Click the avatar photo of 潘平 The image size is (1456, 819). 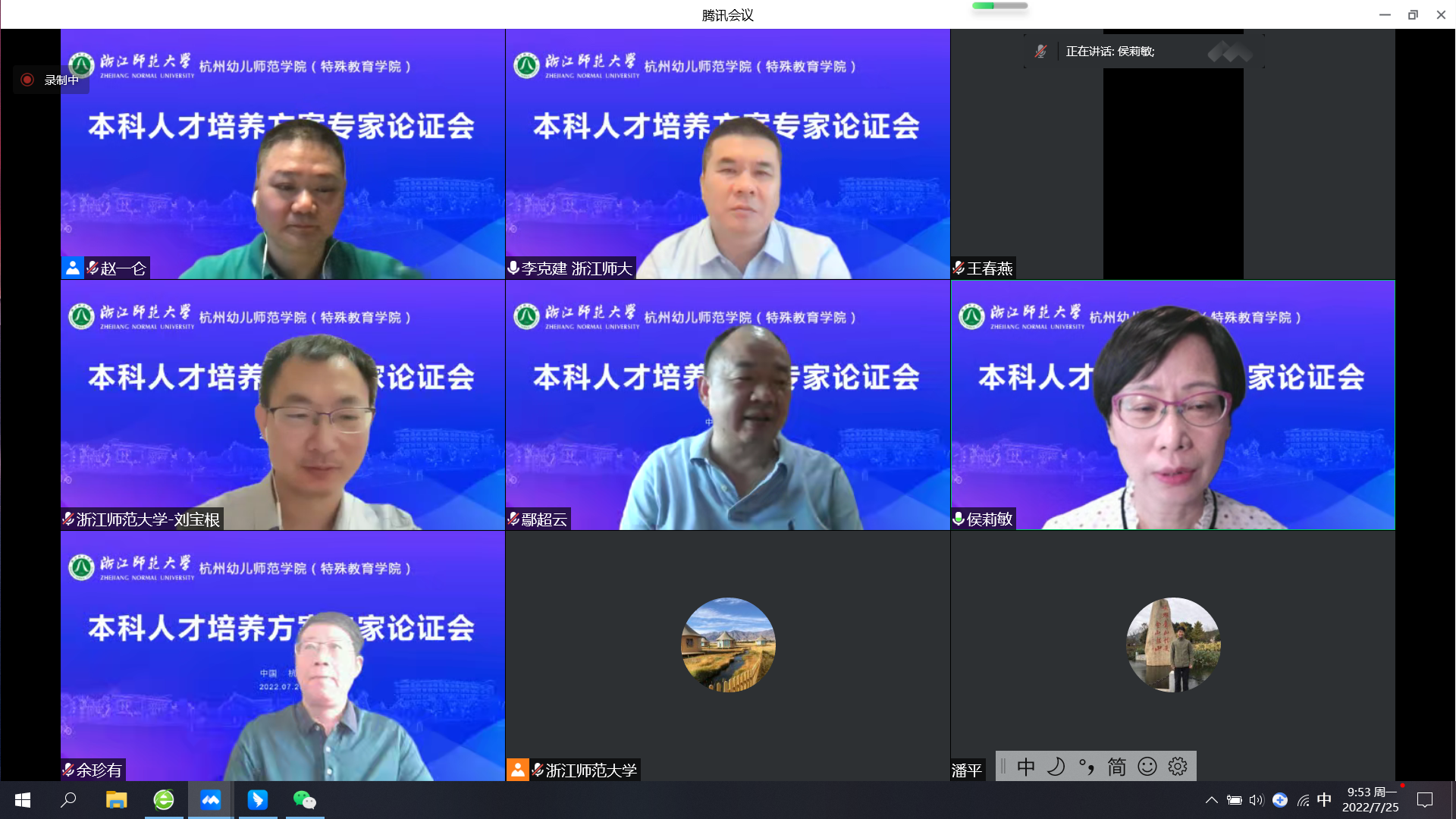pyautogui.click(x=1173, y=645)
